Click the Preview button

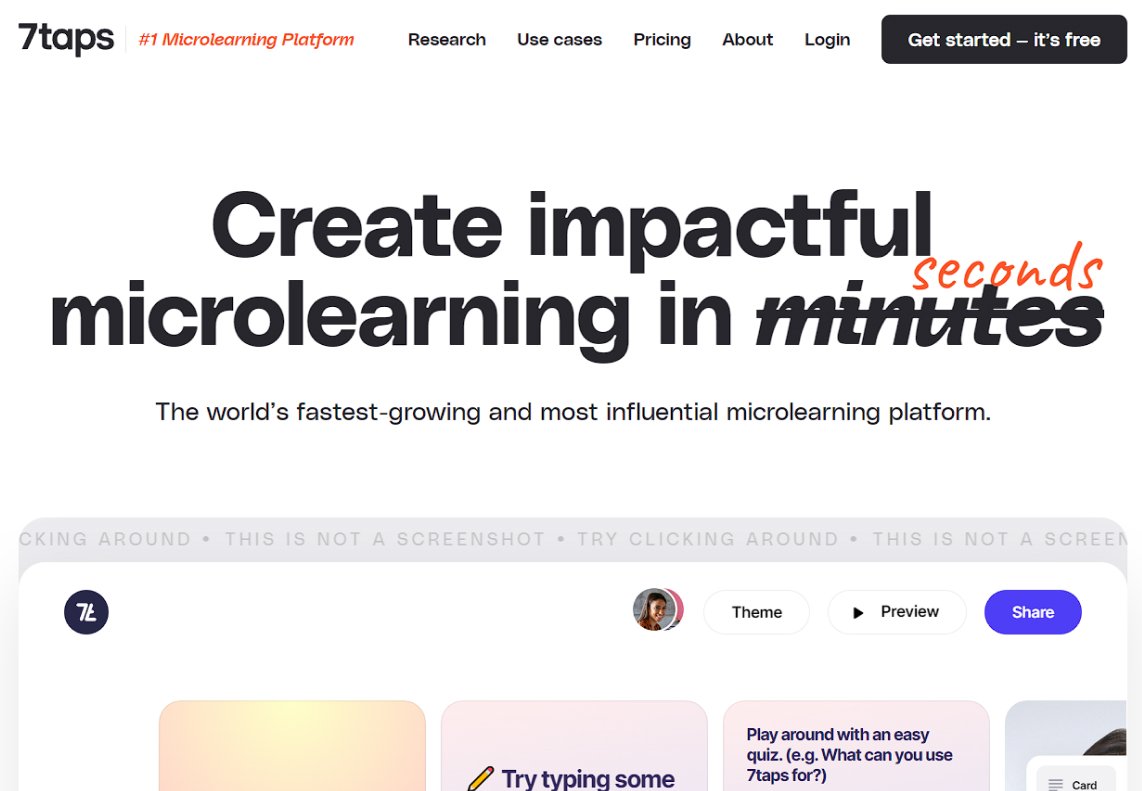pos(897,612)
